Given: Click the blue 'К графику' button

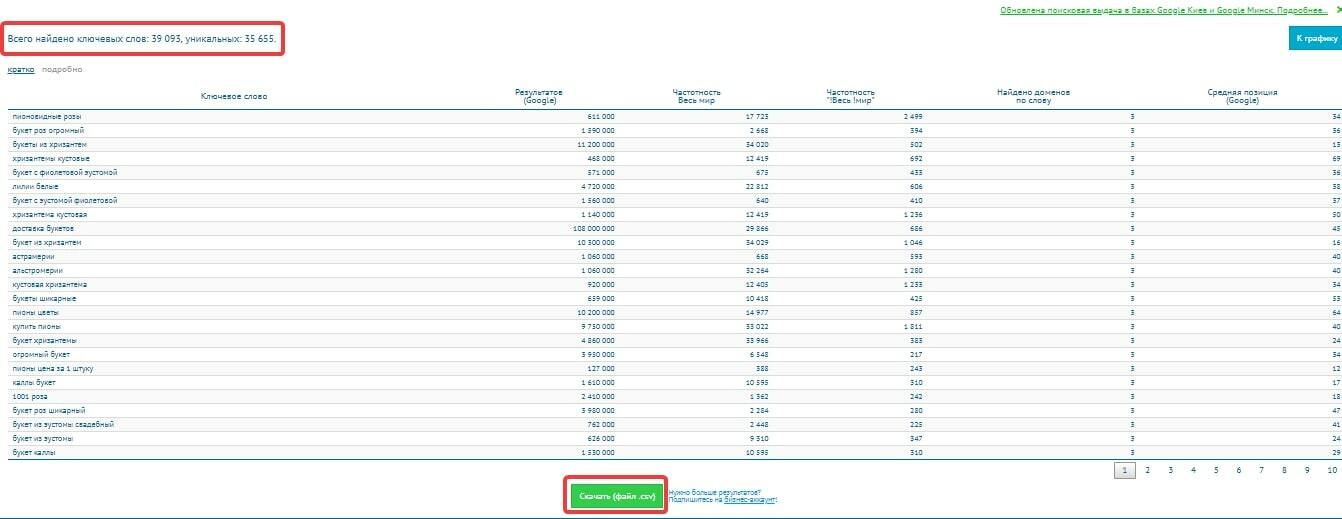Looking at the screenshot, I should point(1315,39).
